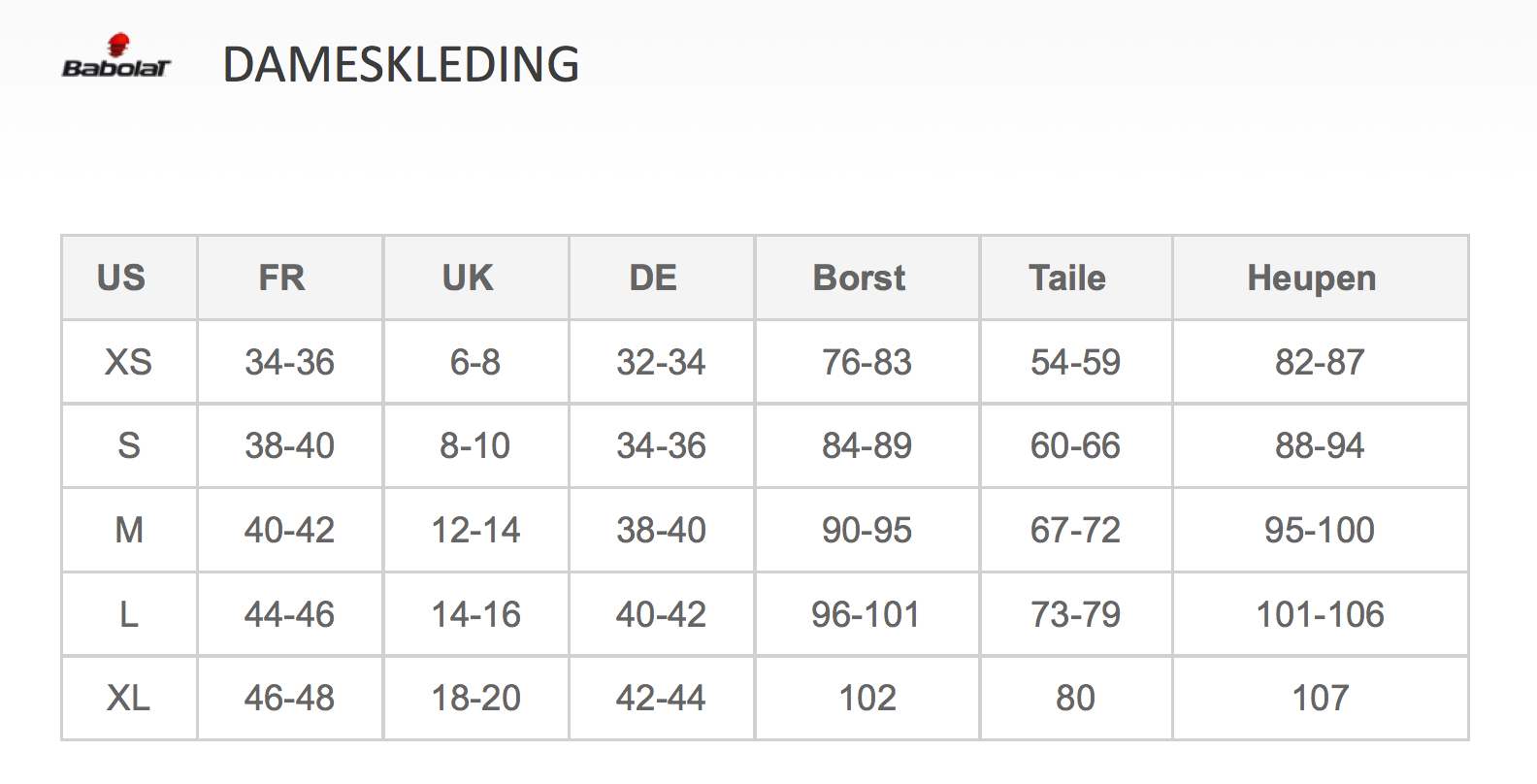Click the Borst cell 96-101
This screenshot has width=1537, height=784.
866,614
